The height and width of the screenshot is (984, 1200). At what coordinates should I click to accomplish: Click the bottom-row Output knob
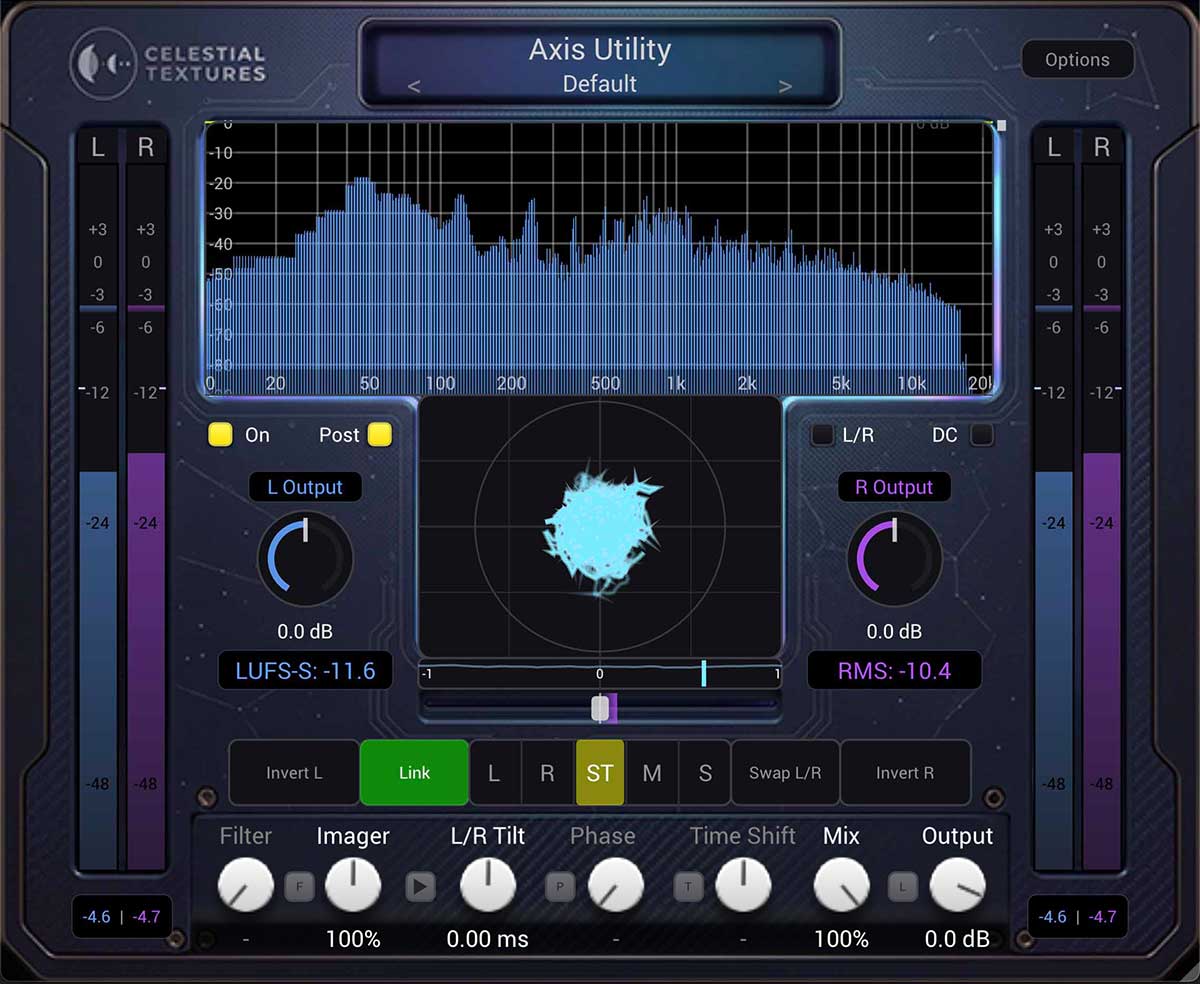pyautogui.click(x=957, y=885)
